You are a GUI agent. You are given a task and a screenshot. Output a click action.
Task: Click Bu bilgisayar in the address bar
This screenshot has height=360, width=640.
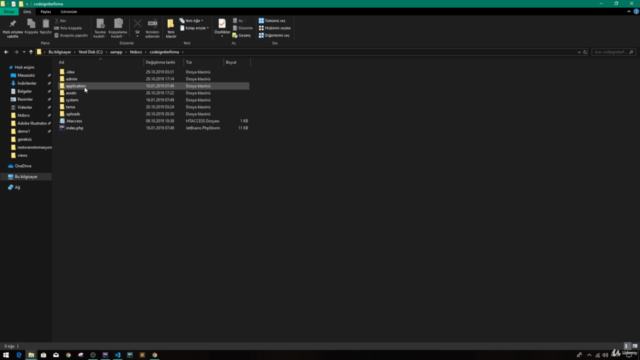pos(60,52)
